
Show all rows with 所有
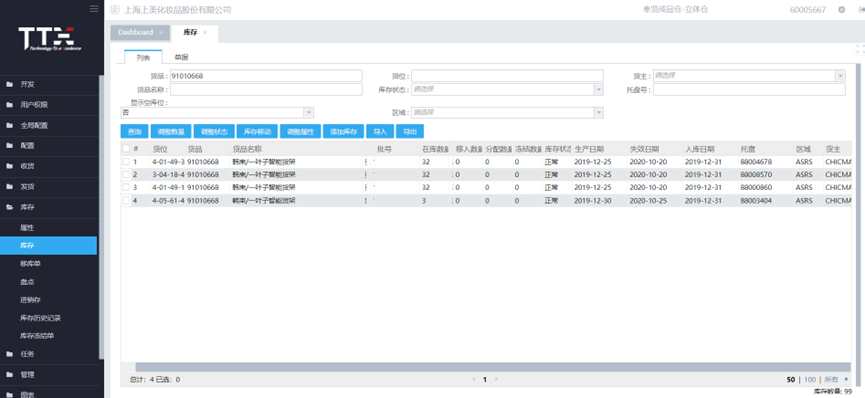click(x=831, y=379)
